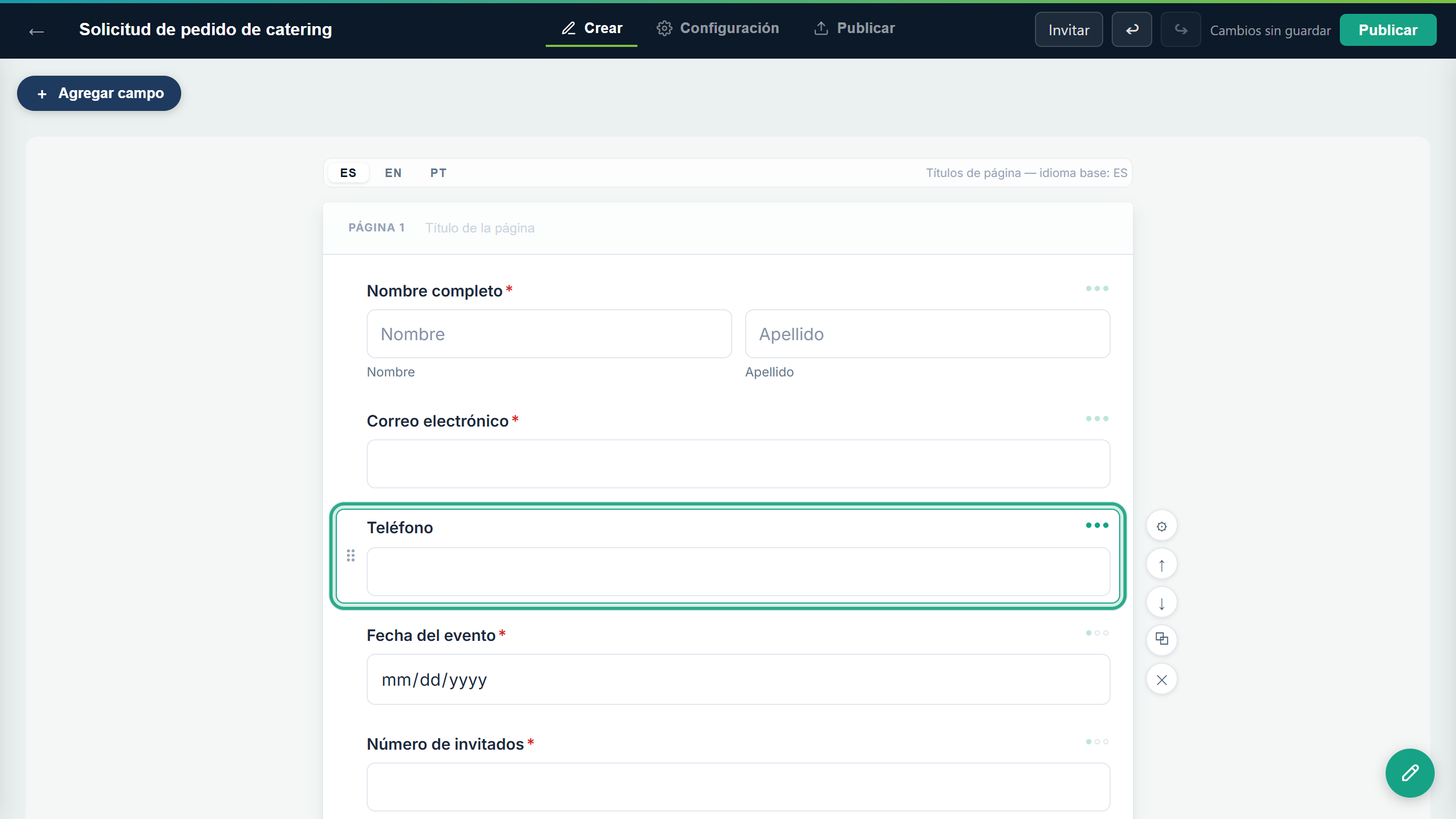Click the Nombre completo label
This screenshot has width=1456, height=819.
435,291
